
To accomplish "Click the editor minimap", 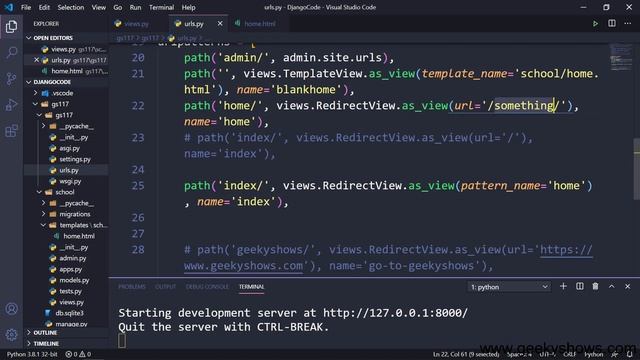I will click(x=621, y=57).
